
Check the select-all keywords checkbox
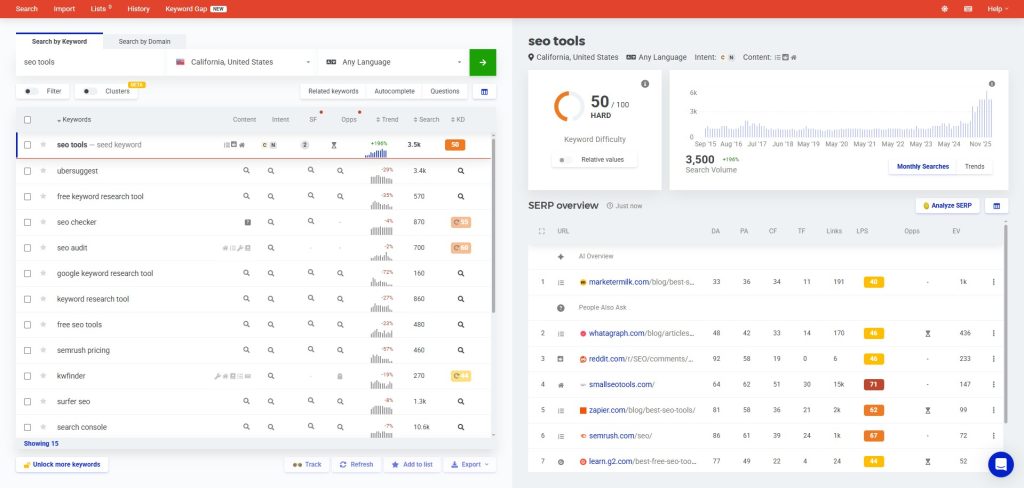[x=27, y=120]
